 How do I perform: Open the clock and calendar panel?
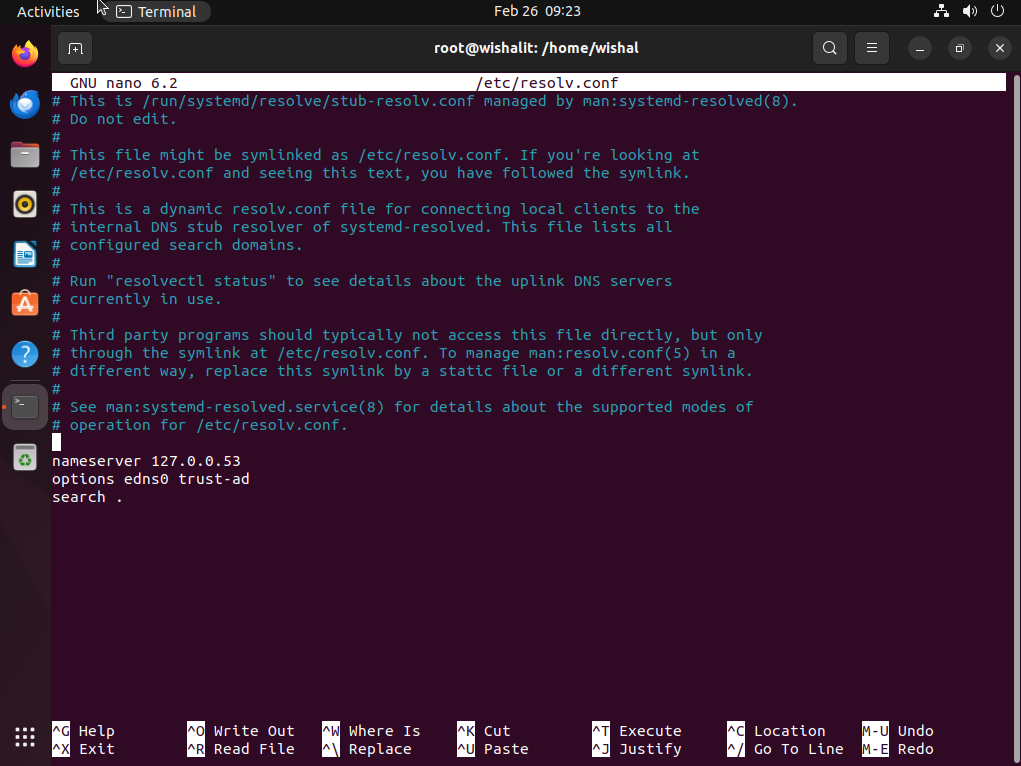[x=537, y=11]
